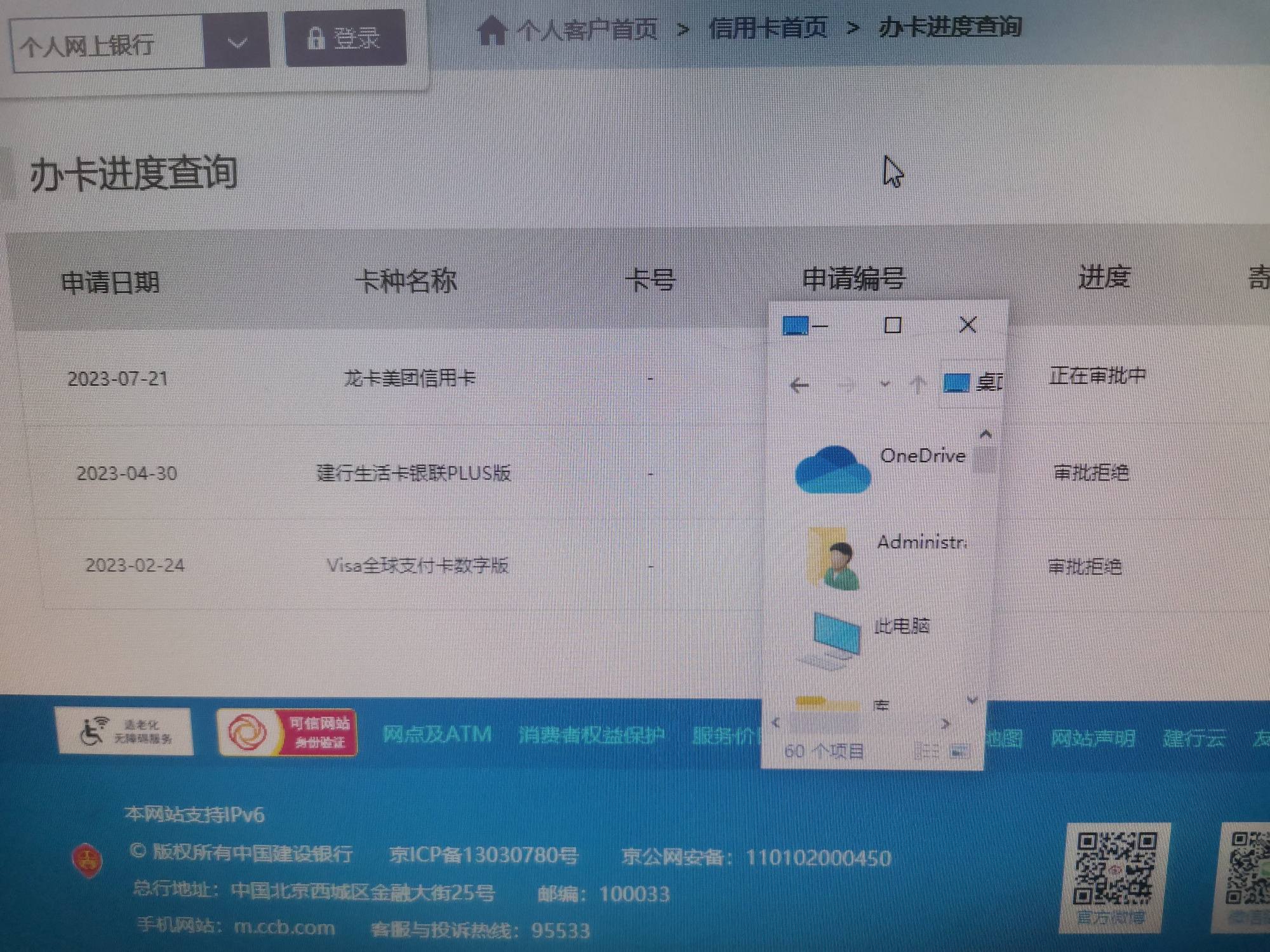Click 审批拒绝 status in 2023-04-30 row
The width and height of the screenshot is (1270, 952).
1091,472
